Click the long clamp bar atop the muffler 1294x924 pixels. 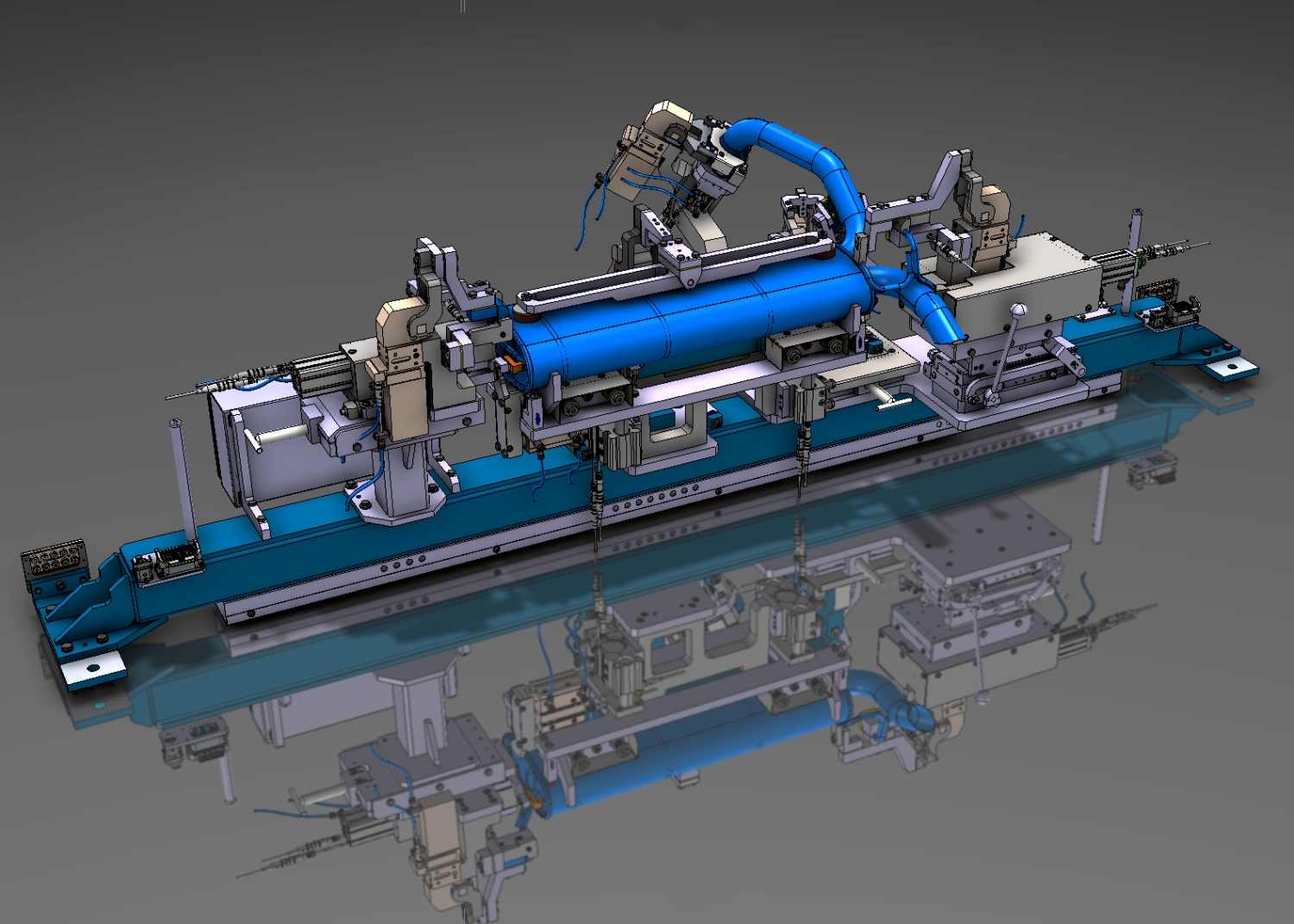[673, 267]
